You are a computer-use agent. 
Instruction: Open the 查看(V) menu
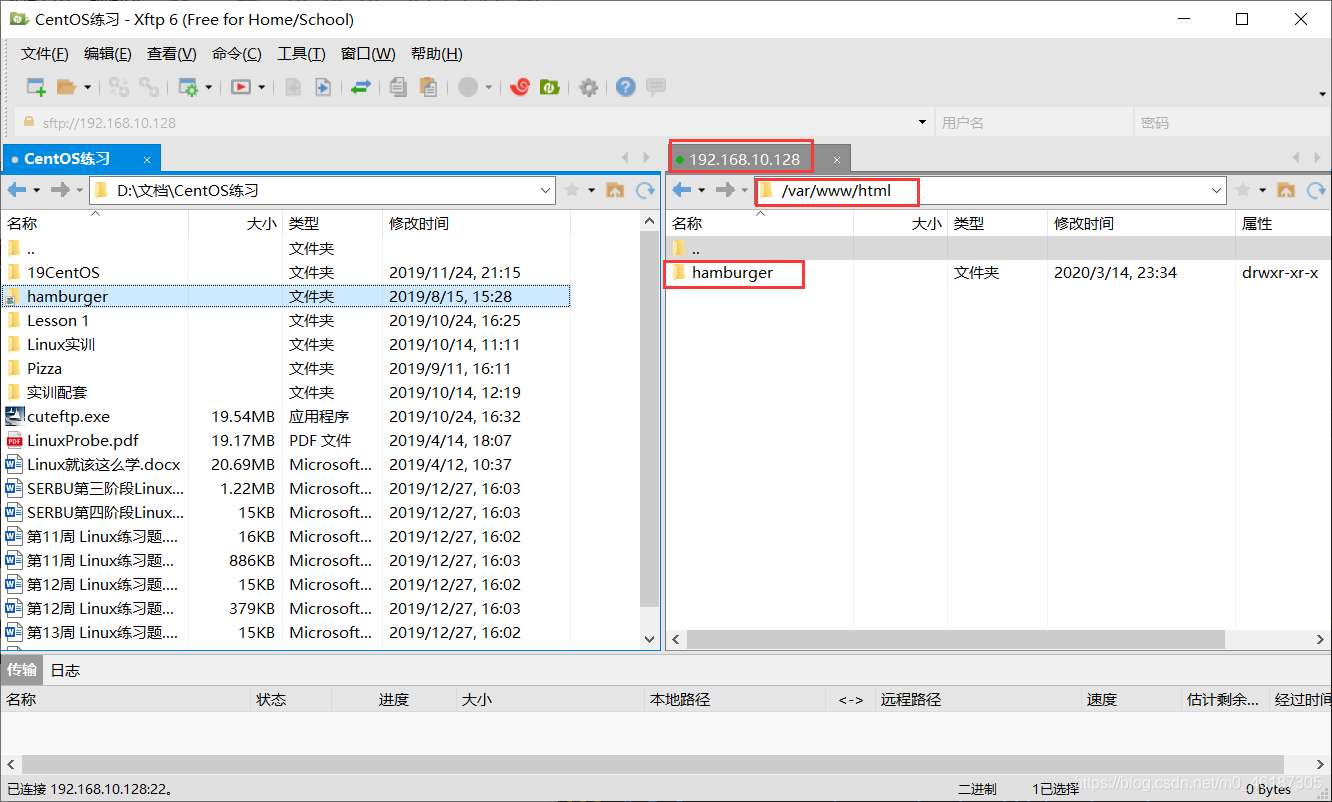pyautogui.click(x=172, y=54)
